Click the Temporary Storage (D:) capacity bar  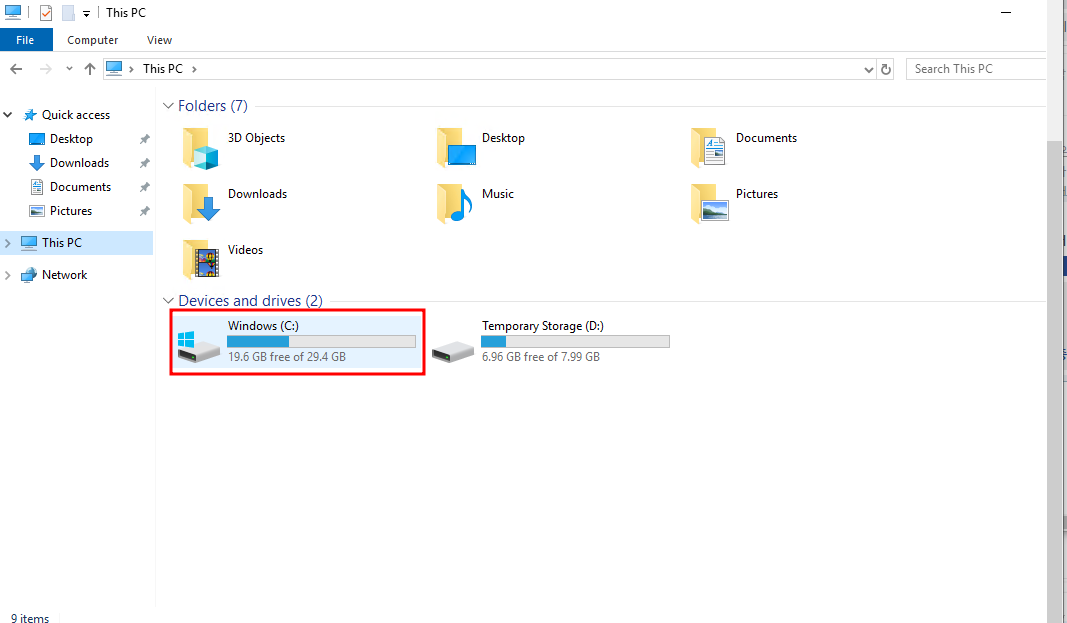[575, 341]
